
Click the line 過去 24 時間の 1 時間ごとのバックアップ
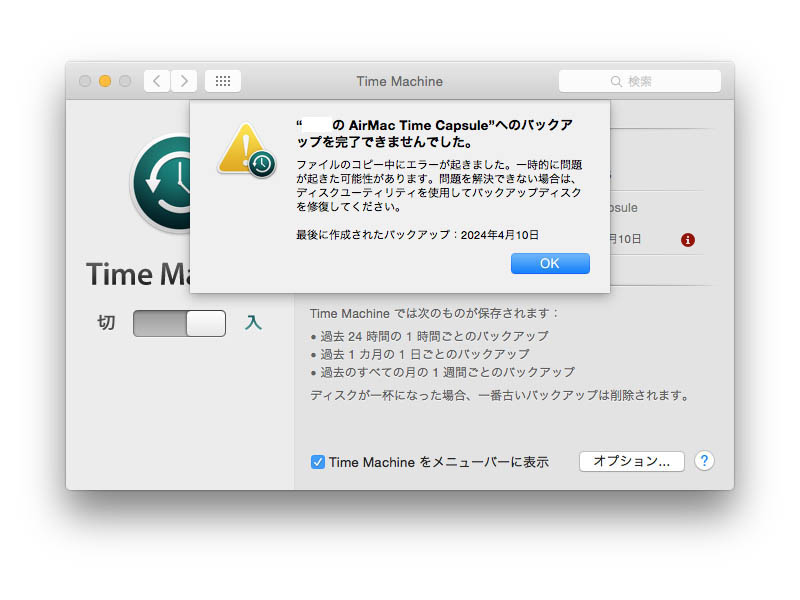tap(434, 336)
